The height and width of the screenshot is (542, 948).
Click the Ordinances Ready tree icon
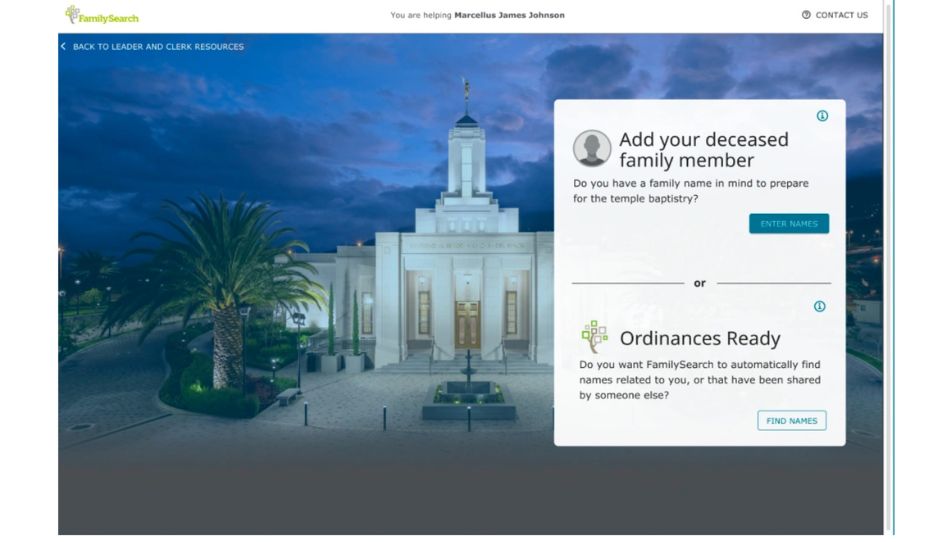pyautogui.click(x=595, y=337)
